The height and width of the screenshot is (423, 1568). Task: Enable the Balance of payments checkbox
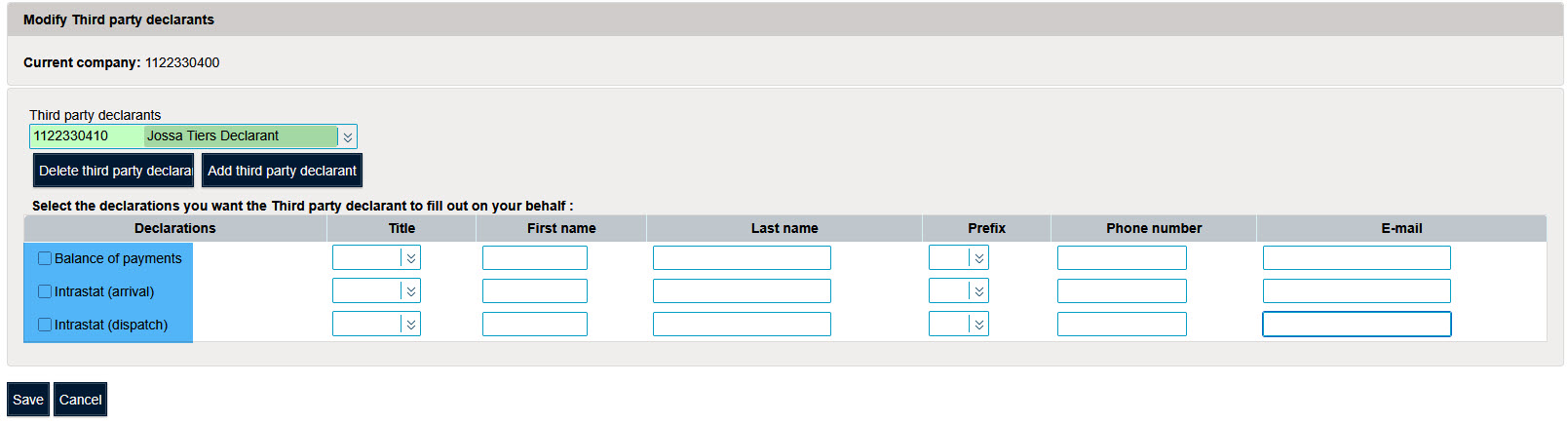coord(45,258)
